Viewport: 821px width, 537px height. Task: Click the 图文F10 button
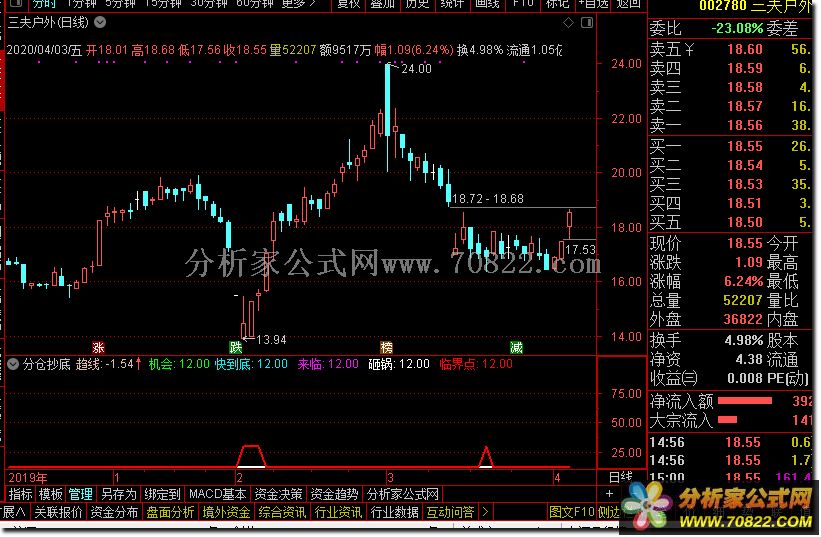[x=572, y=512]
